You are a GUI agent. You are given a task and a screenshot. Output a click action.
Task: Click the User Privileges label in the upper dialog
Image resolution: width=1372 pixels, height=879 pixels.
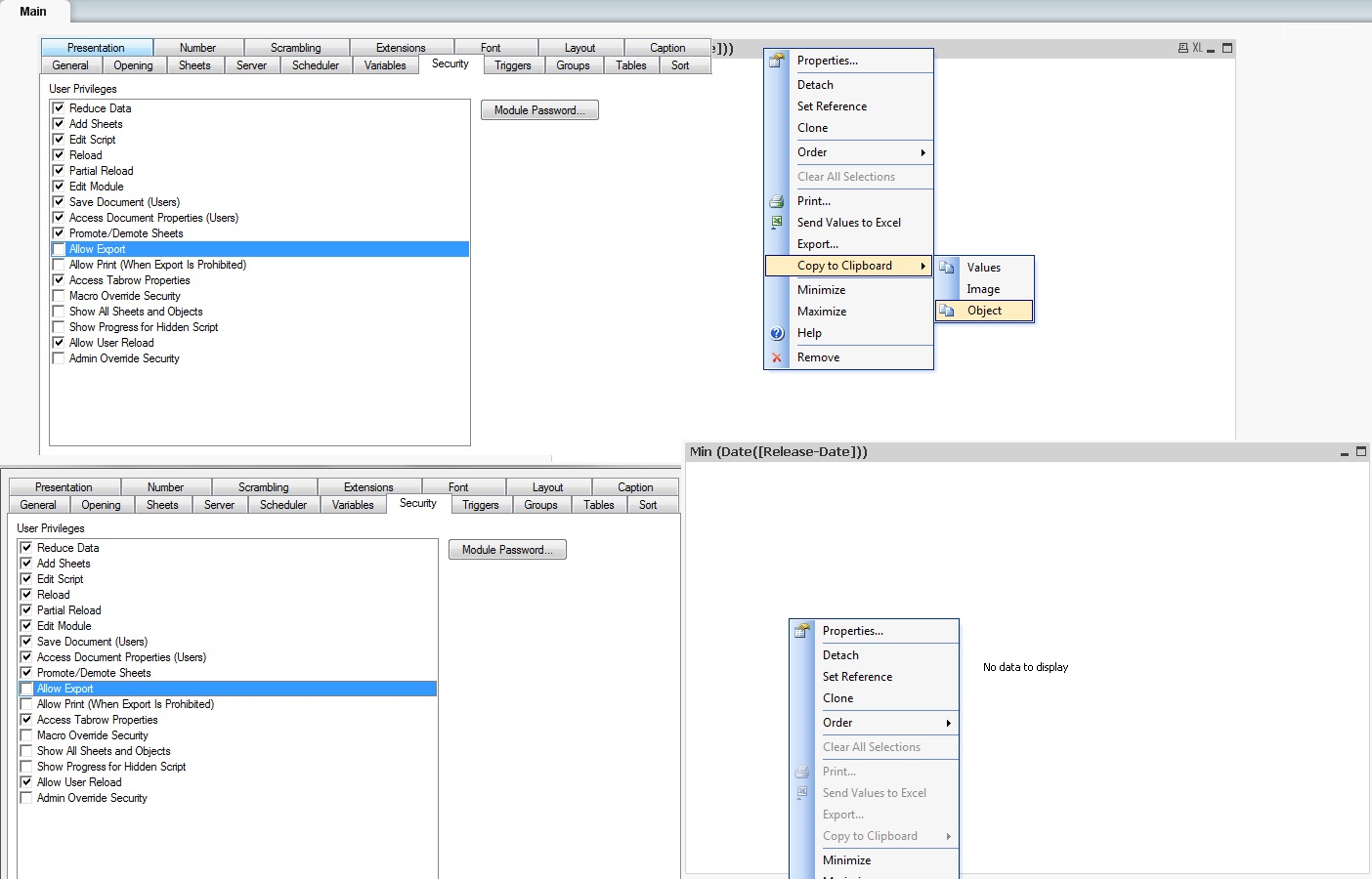tap(83, 89)
